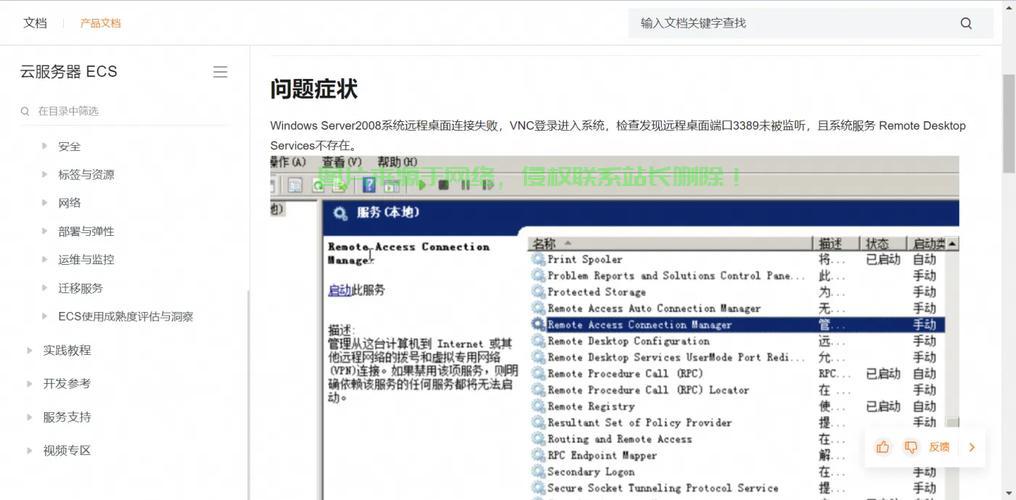Click the thumbs-down feedback icon
The height and width of the screenshot is (500, 1016).
coord(911,447)
